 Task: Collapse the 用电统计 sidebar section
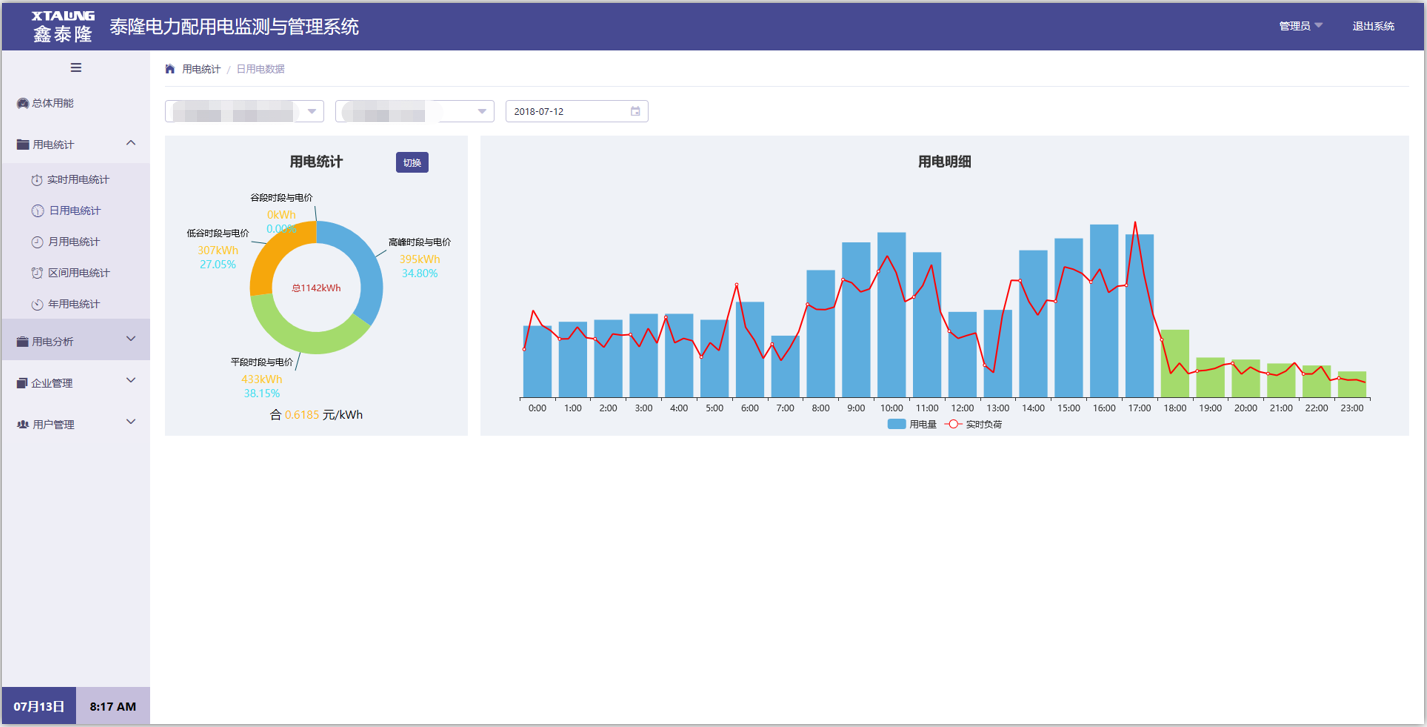(131, 144)
